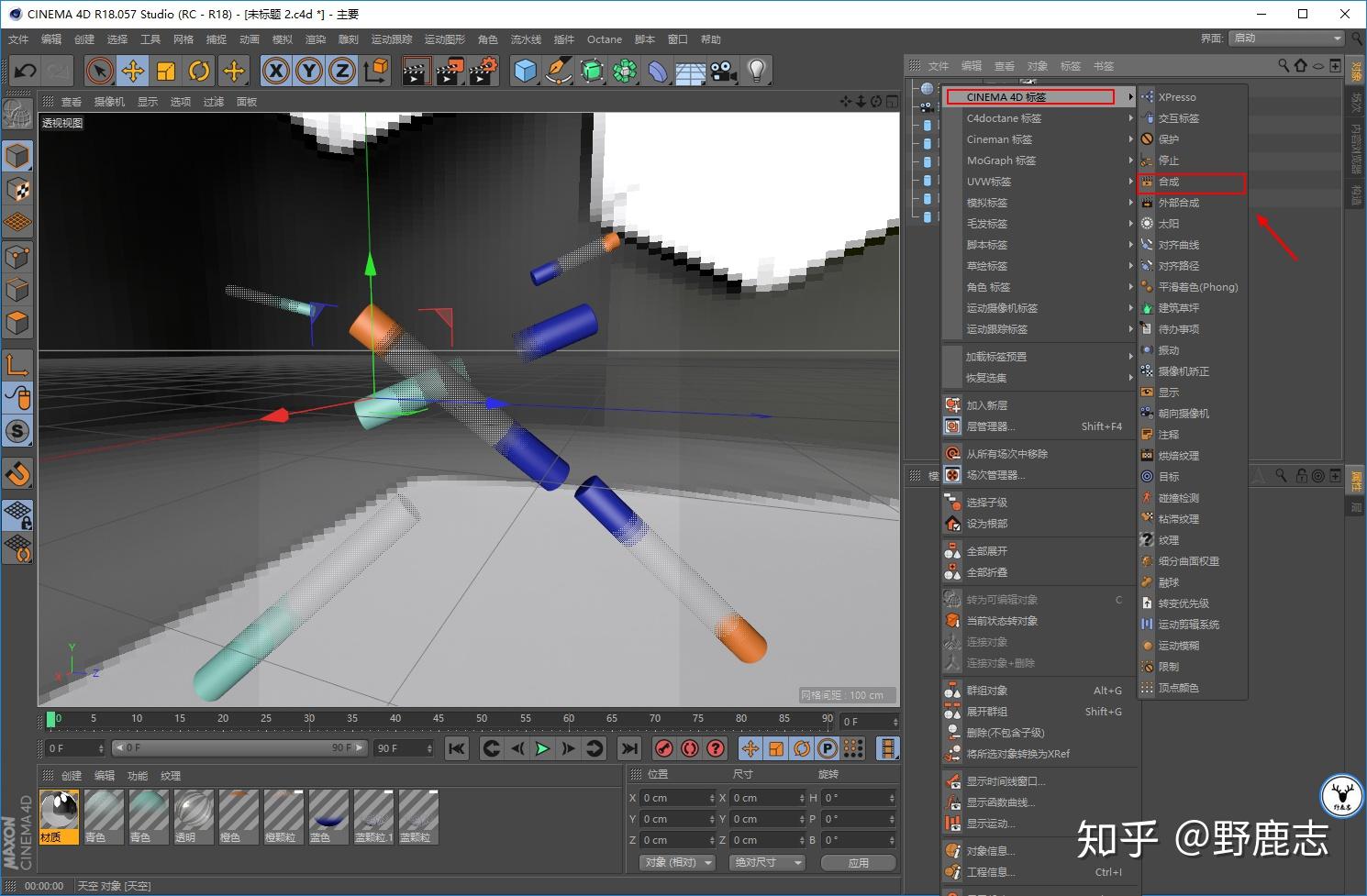
Task: Select 保护 tag in submenu
Action: [1192, 139]
